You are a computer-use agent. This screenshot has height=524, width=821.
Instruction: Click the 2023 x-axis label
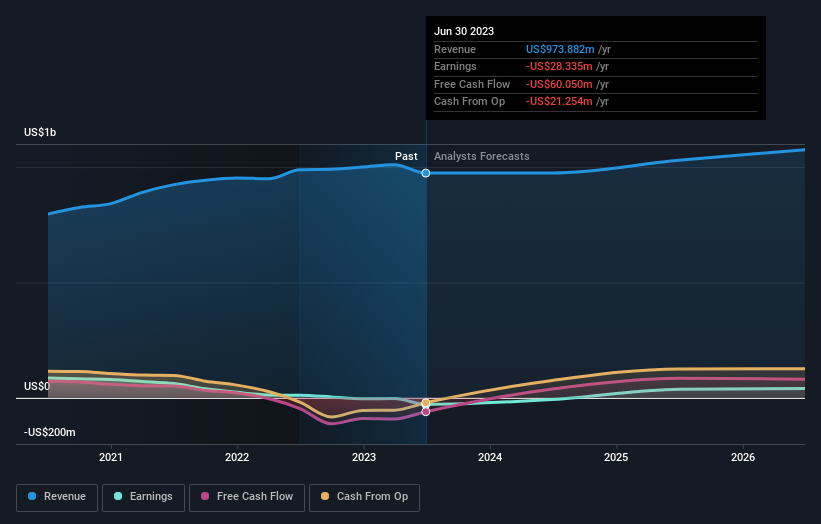tap(364, 458)
